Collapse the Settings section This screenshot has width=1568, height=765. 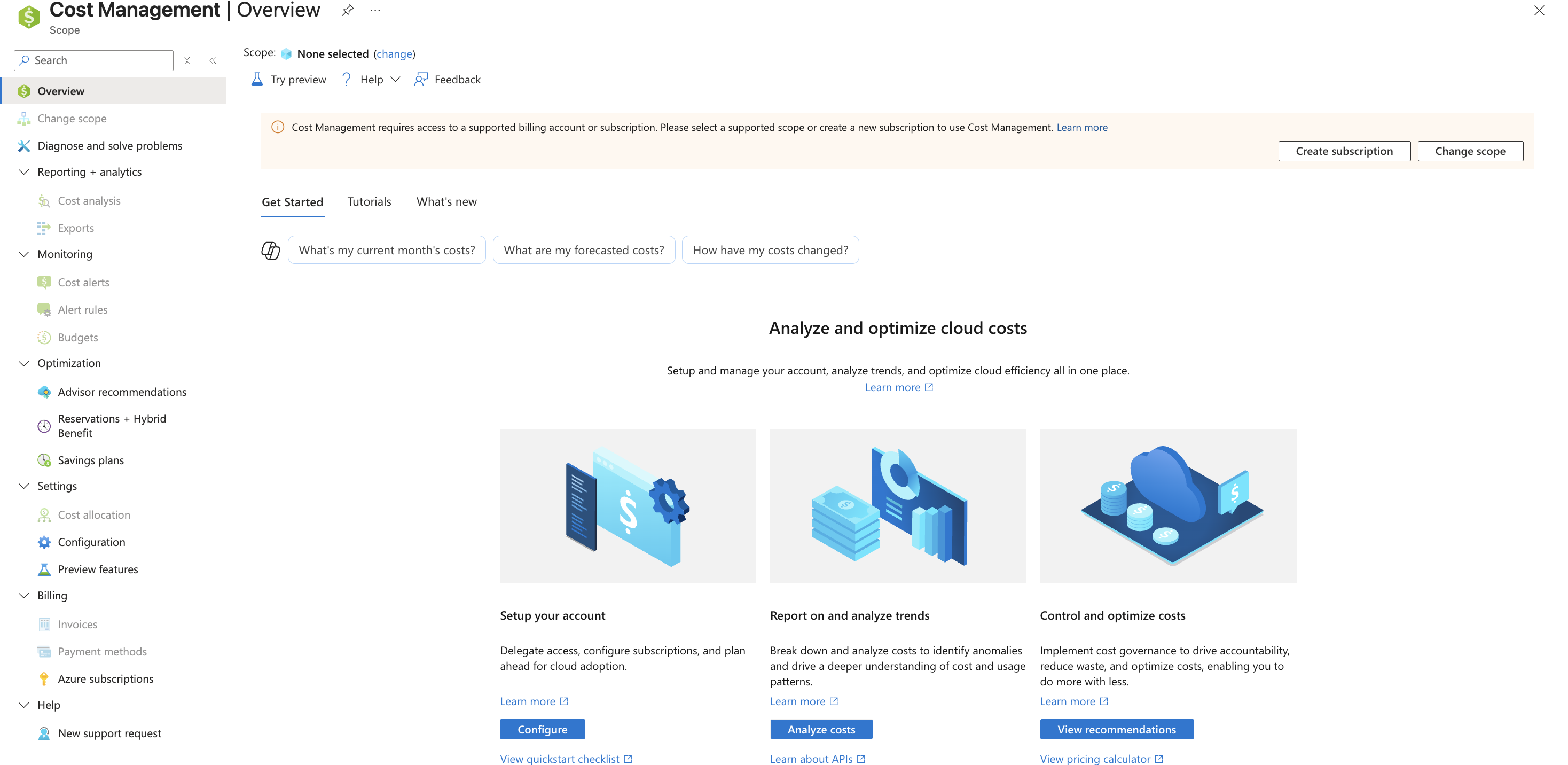click(23, 486)
